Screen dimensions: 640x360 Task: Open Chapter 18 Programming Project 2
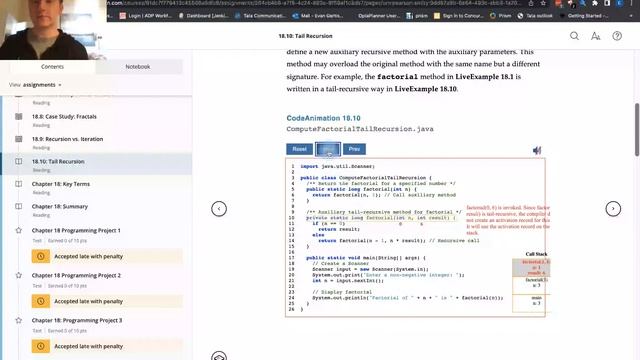pos(76,275)
